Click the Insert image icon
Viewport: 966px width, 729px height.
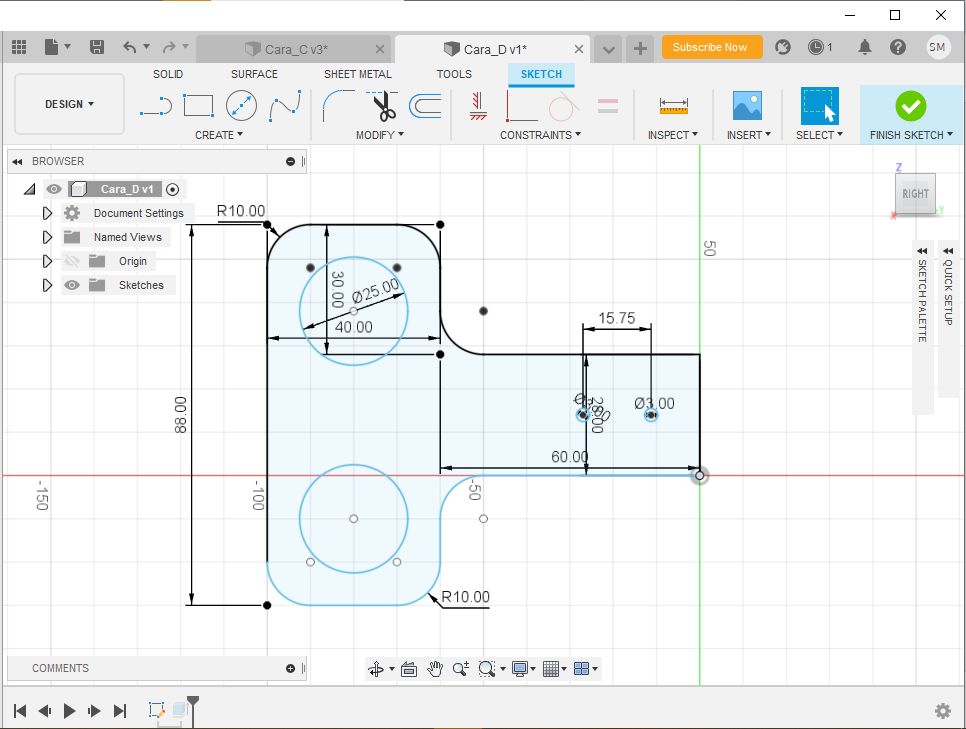(x=747, y=105)
